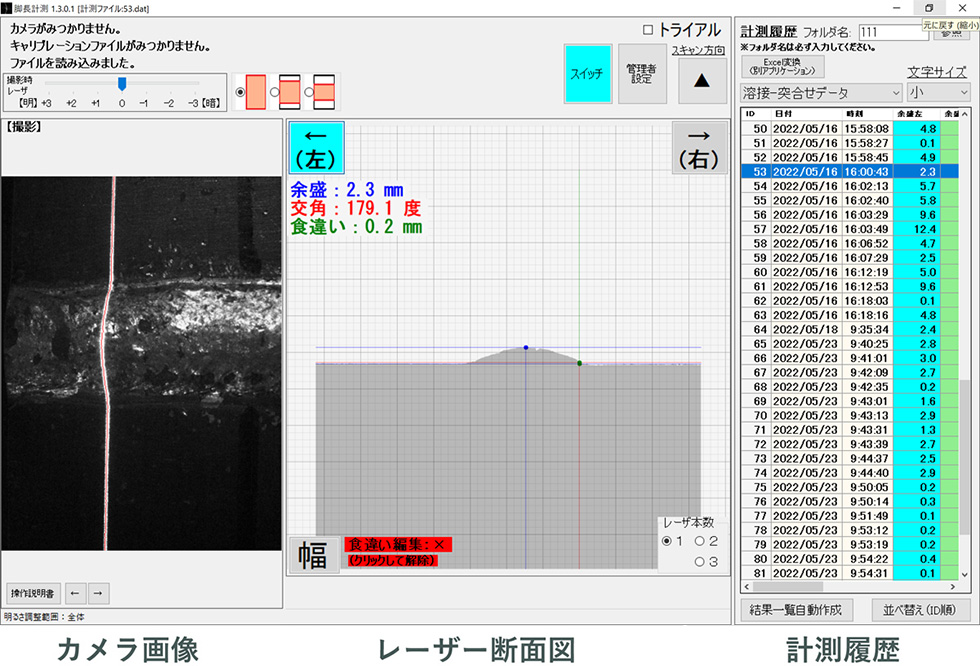Select laser count 3 radio button
The height and width of the screenshot is (666, 980).
(x=699, y=562)
